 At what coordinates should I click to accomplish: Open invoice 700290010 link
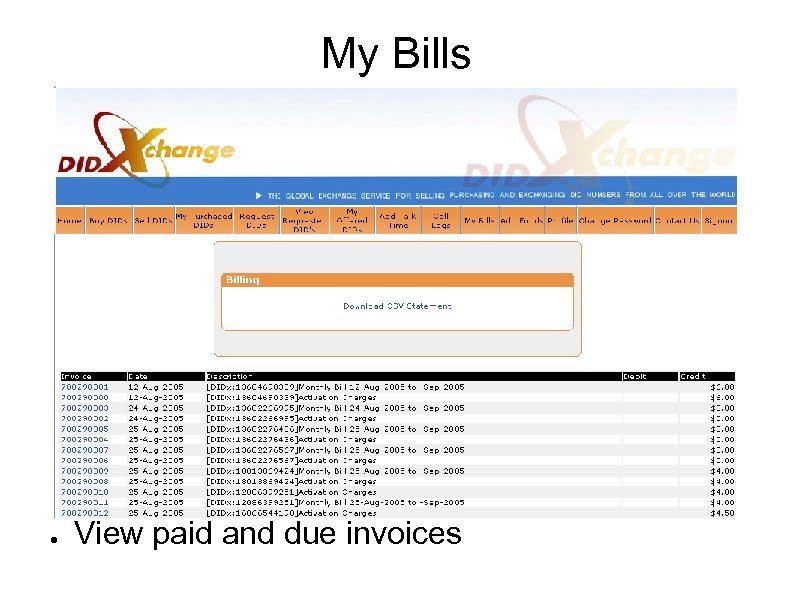pos(85,492)
